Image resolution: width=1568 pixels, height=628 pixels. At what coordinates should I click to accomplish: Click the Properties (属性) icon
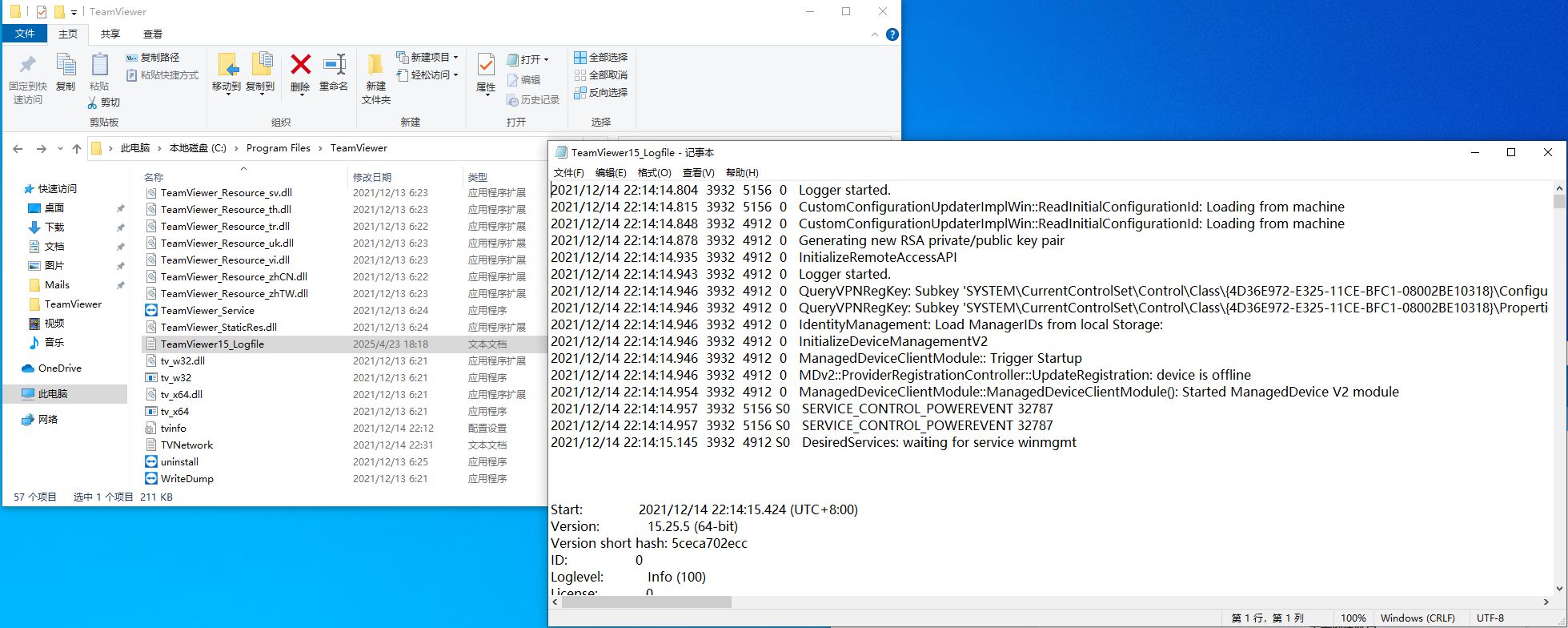point(486,64)
